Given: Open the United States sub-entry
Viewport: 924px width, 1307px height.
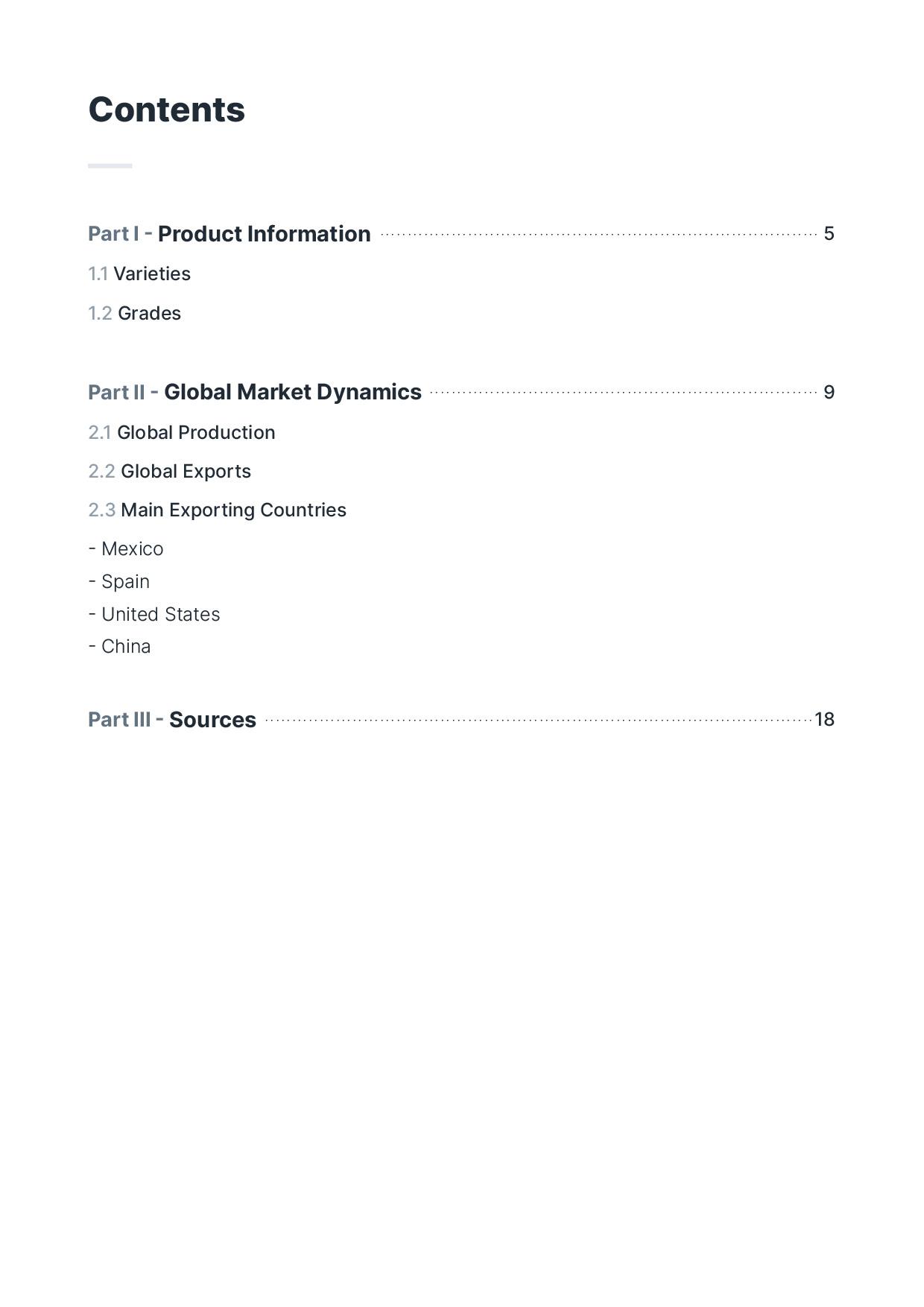Looking at the screenshot, I should [x=154, y=615].
